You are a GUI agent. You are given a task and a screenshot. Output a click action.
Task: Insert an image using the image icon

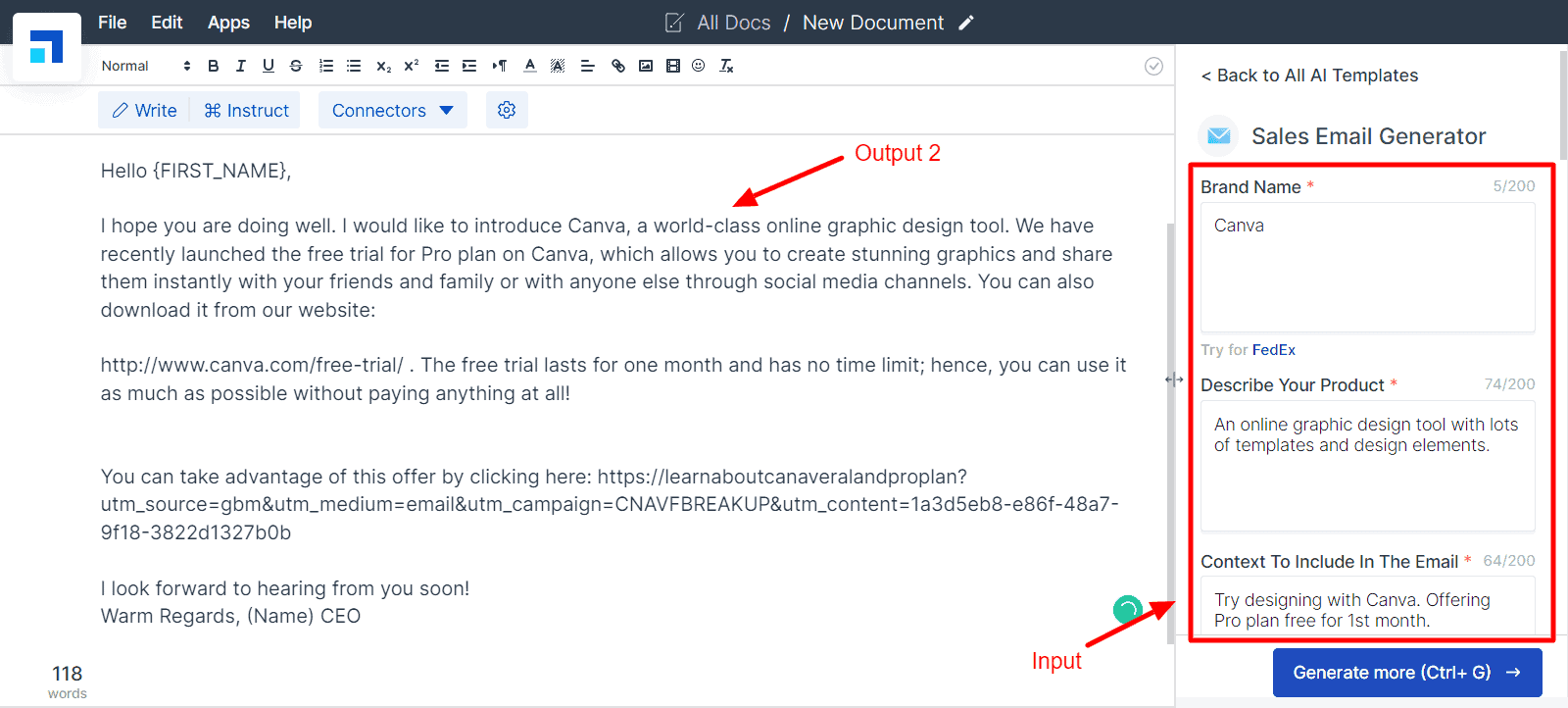point(646,66)
